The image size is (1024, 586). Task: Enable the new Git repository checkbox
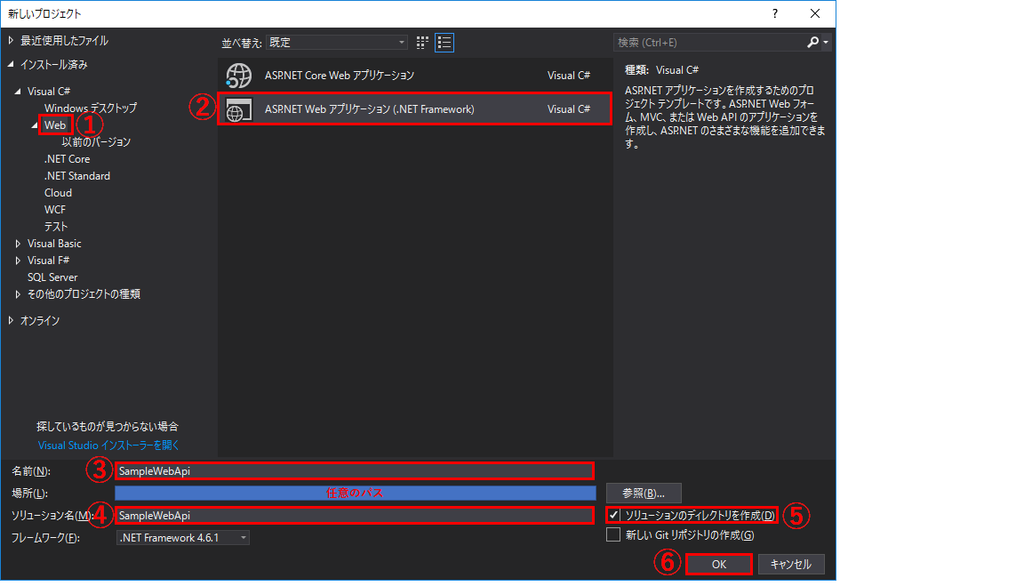(613, 535)
